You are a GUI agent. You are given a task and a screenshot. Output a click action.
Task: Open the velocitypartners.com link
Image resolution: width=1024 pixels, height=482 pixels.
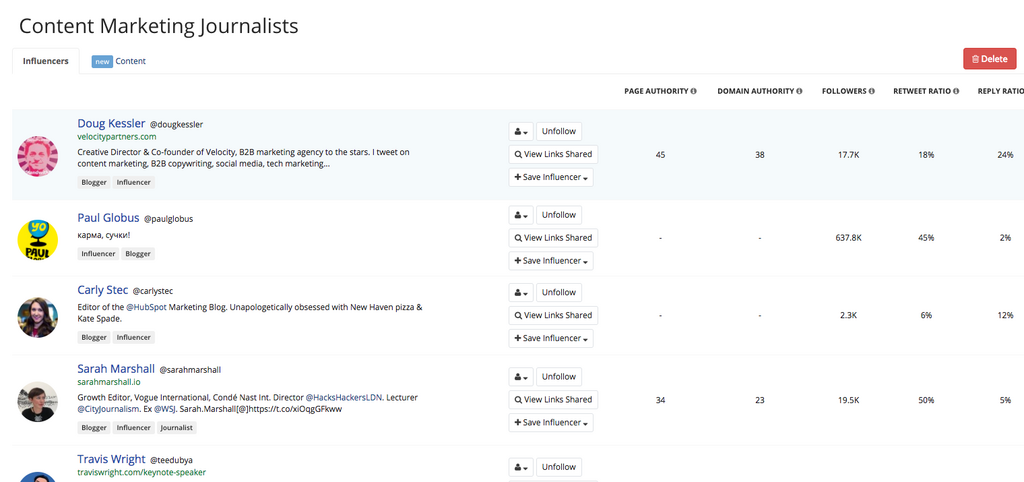point(117,136)
